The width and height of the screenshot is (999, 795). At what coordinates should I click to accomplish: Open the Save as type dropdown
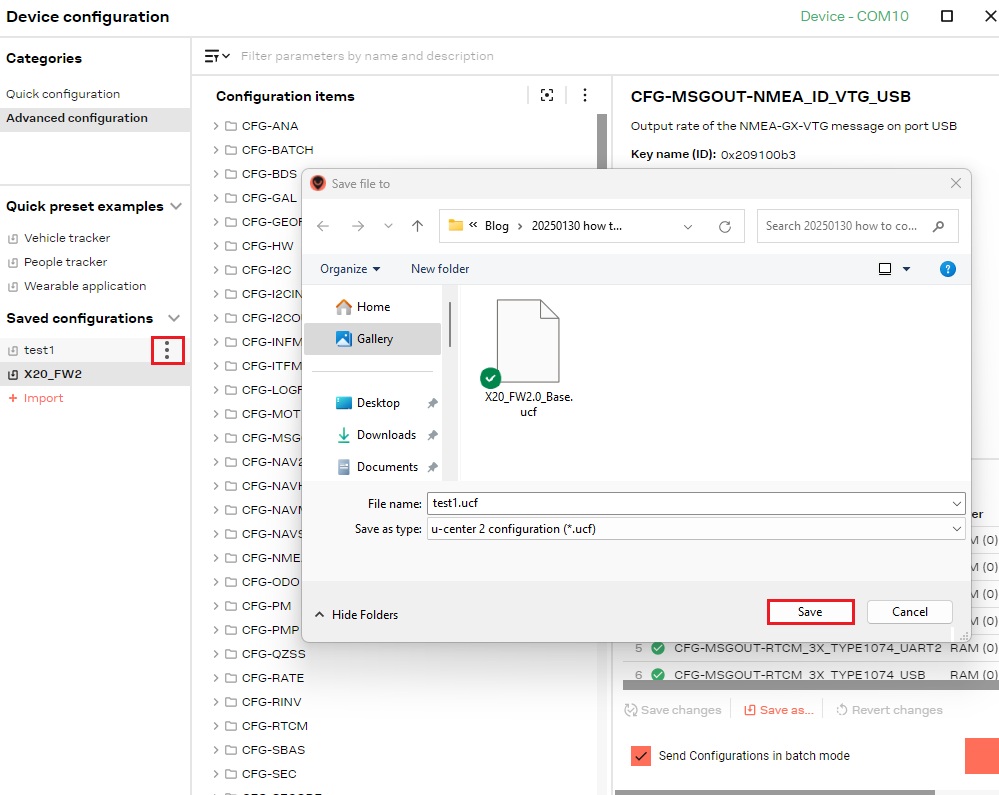point(695,529)
